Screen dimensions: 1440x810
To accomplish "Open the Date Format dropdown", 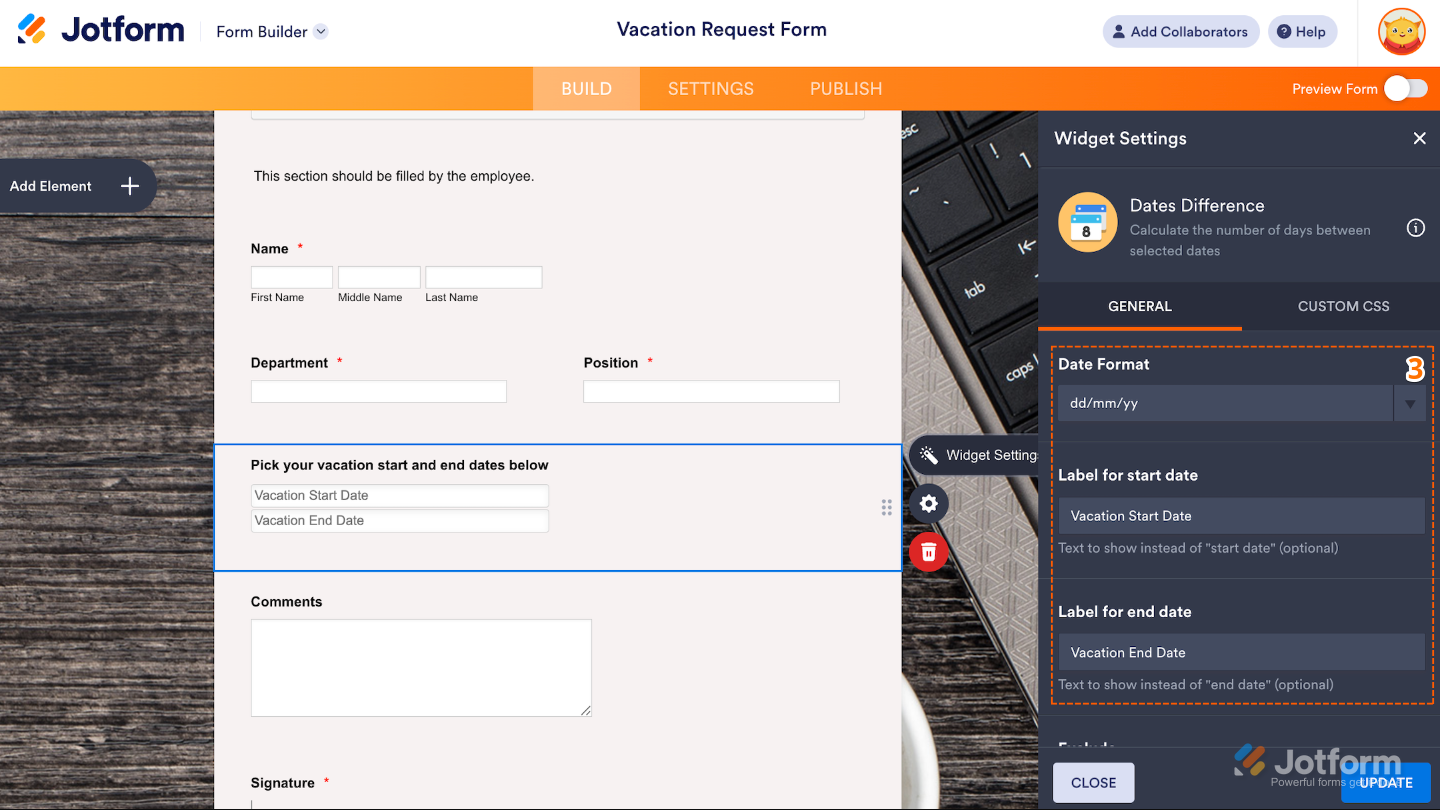I will click(1241, 403).
